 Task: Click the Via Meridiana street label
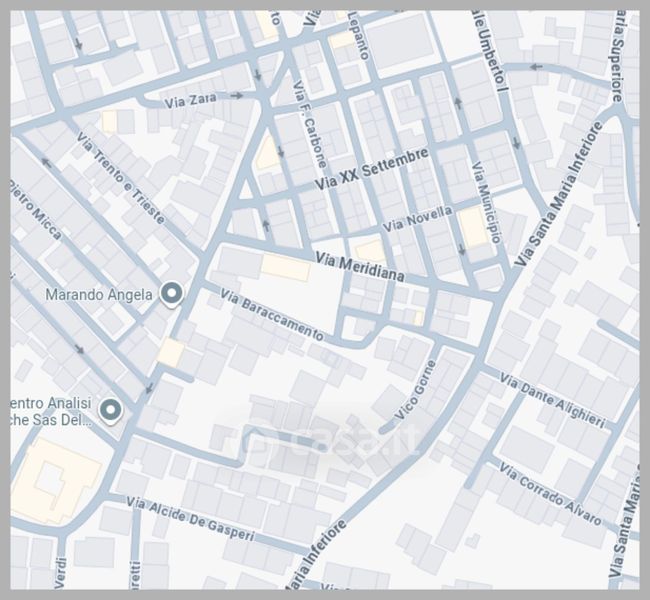click(x=360, y=266)
